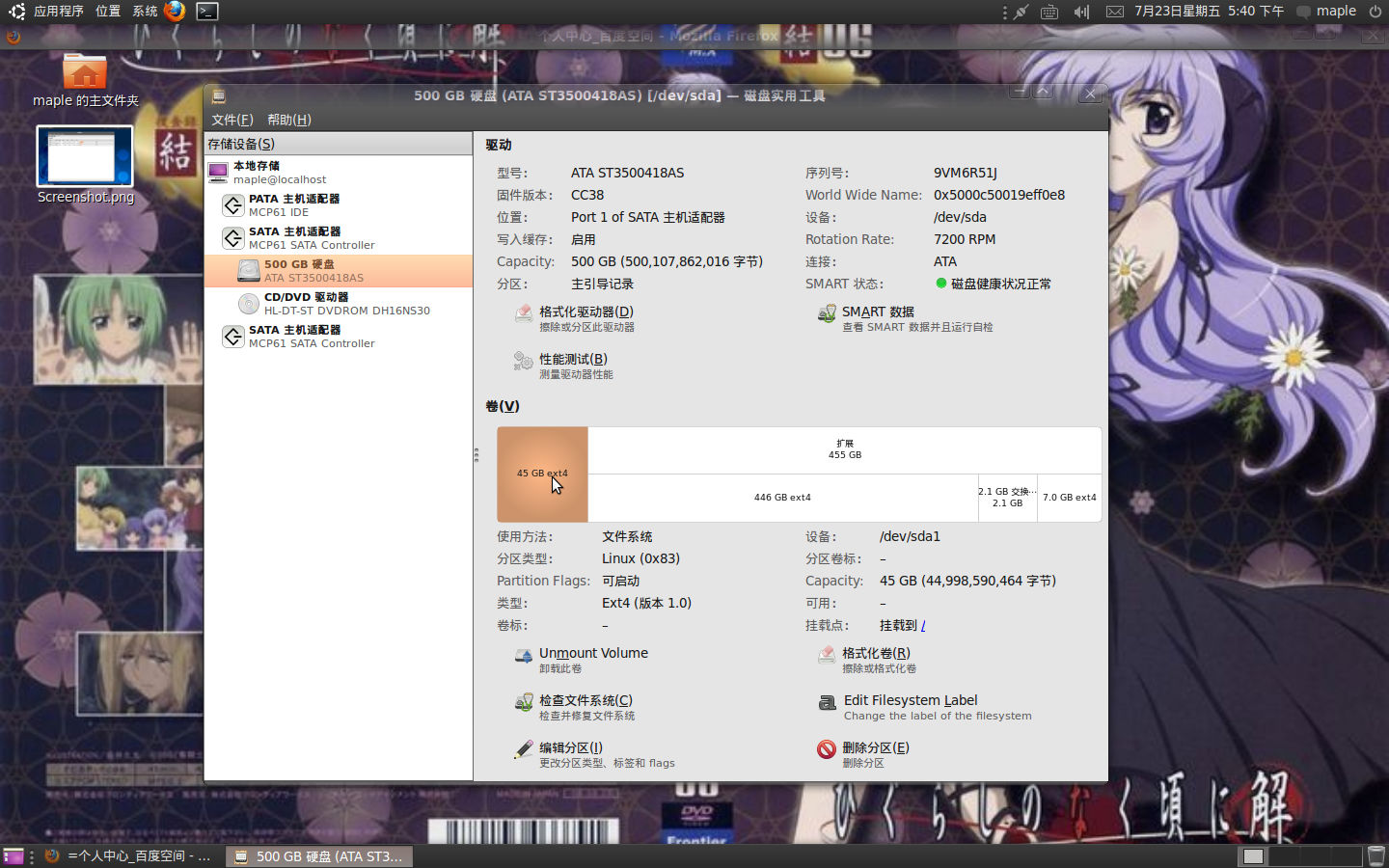Viewport: 1389px width, 868px height.
Task: Select the 扩展 455 GB extended partition
Action: tap(845, 450)
